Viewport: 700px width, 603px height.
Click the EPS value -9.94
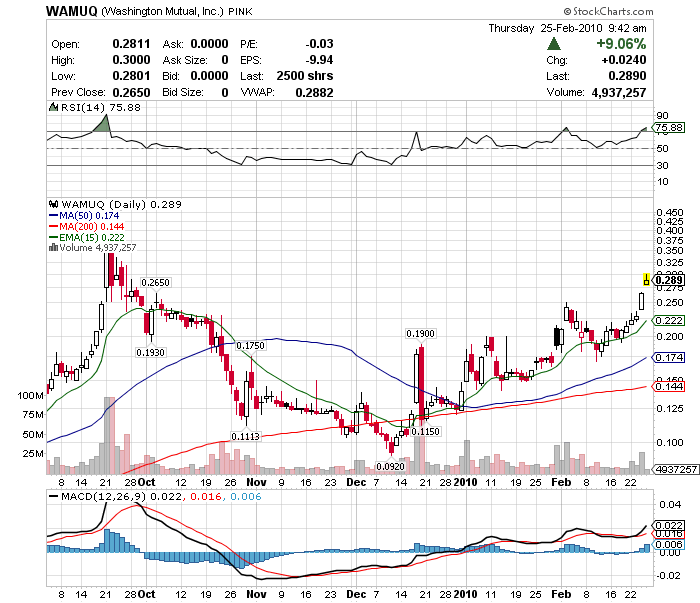[x=319, y=60]
